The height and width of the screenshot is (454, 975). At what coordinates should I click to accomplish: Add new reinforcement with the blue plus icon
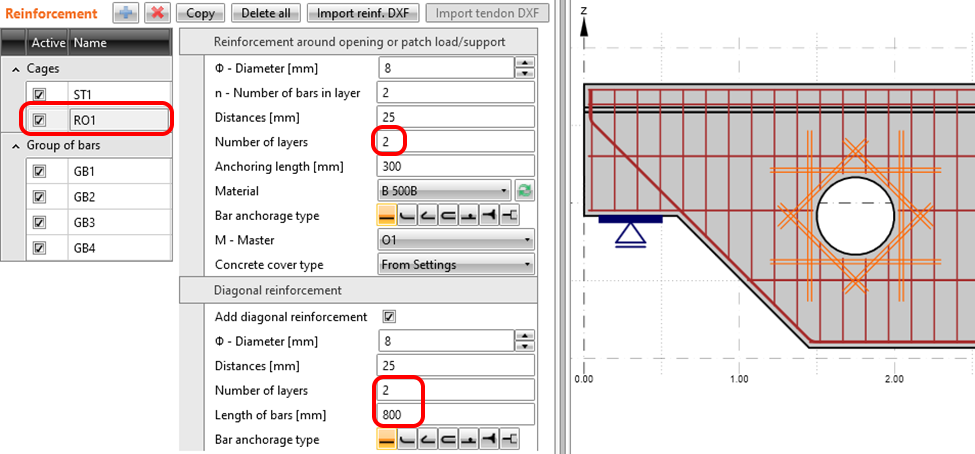pos(125,13)
